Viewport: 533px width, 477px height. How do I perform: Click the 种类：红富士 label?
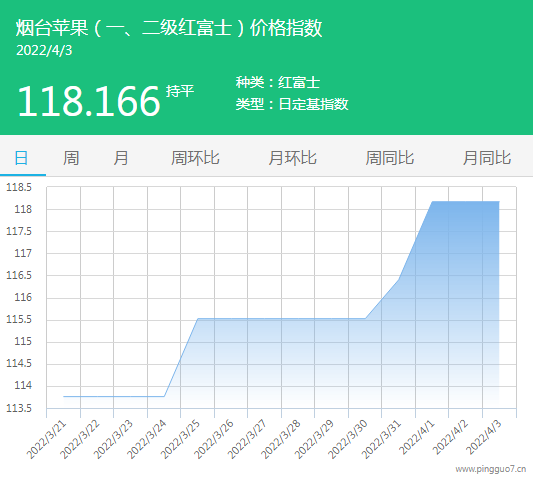coord(278,83)
